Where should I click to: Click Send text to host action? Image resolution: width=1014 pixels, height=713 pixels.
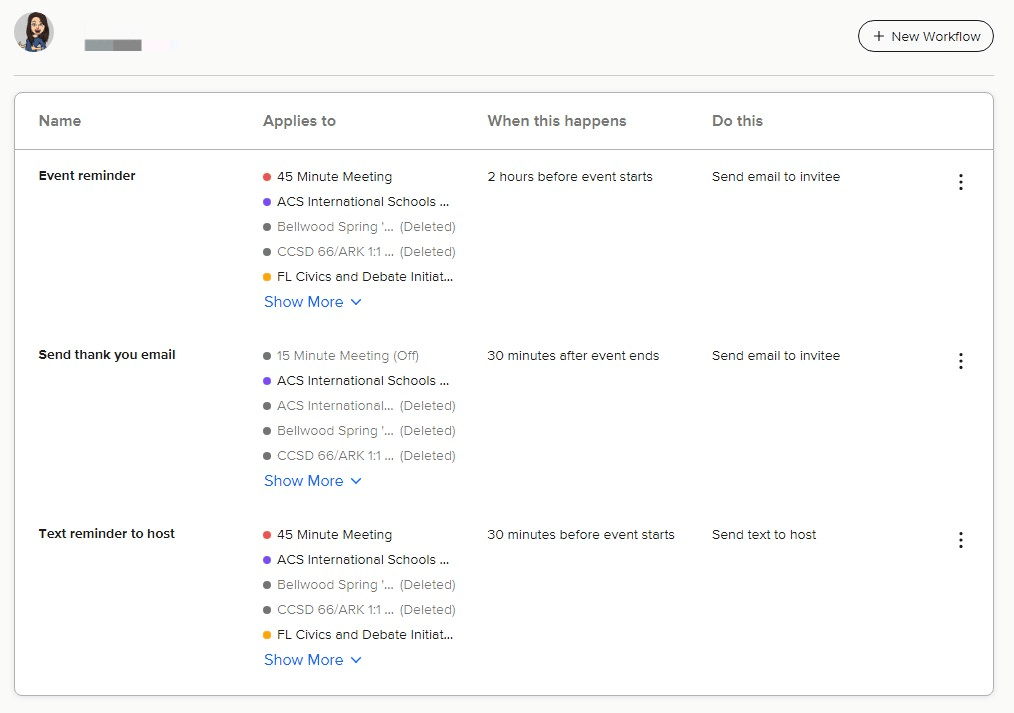(764, 535)
